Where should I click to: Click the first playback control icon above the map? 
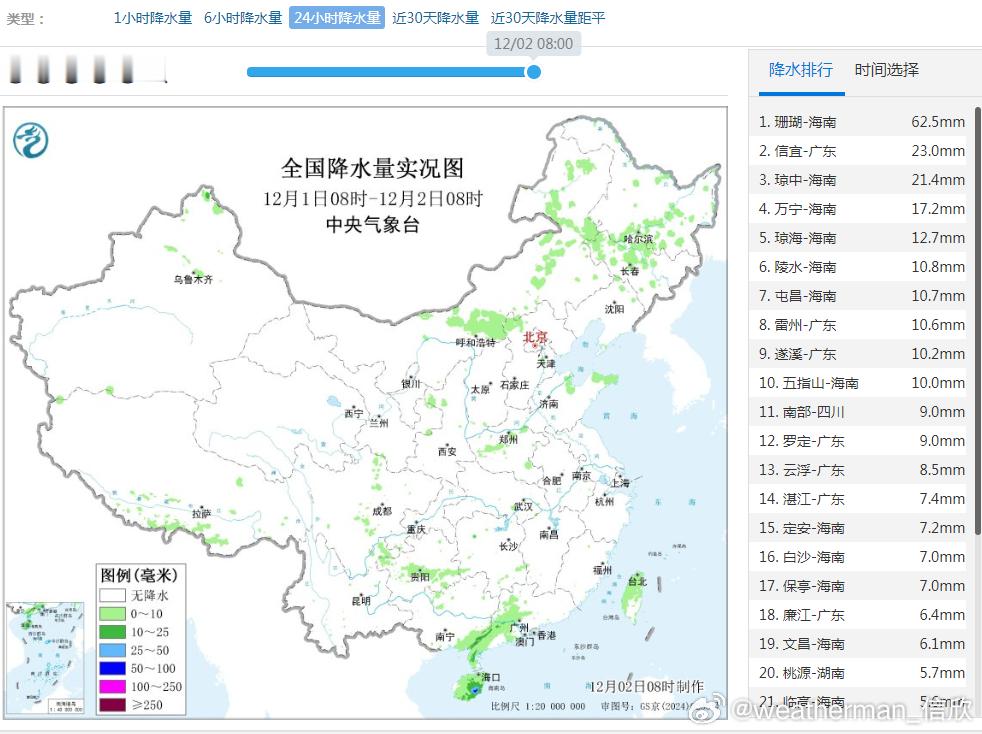pyautogui.click(x=15, y=69)
